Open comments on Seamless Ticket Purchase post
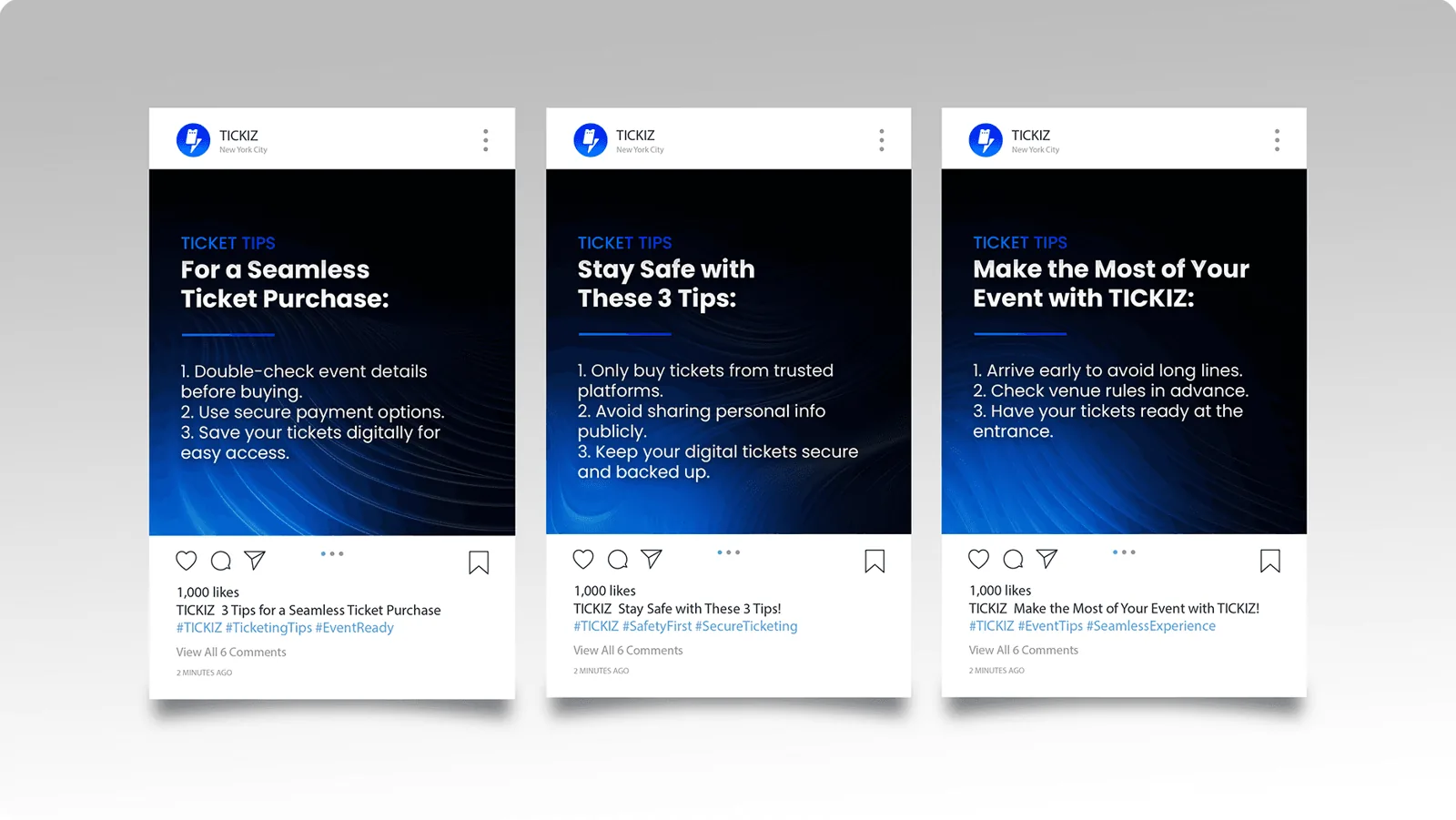Viewport: 1456px width, 820px height. tap(221, 561)
